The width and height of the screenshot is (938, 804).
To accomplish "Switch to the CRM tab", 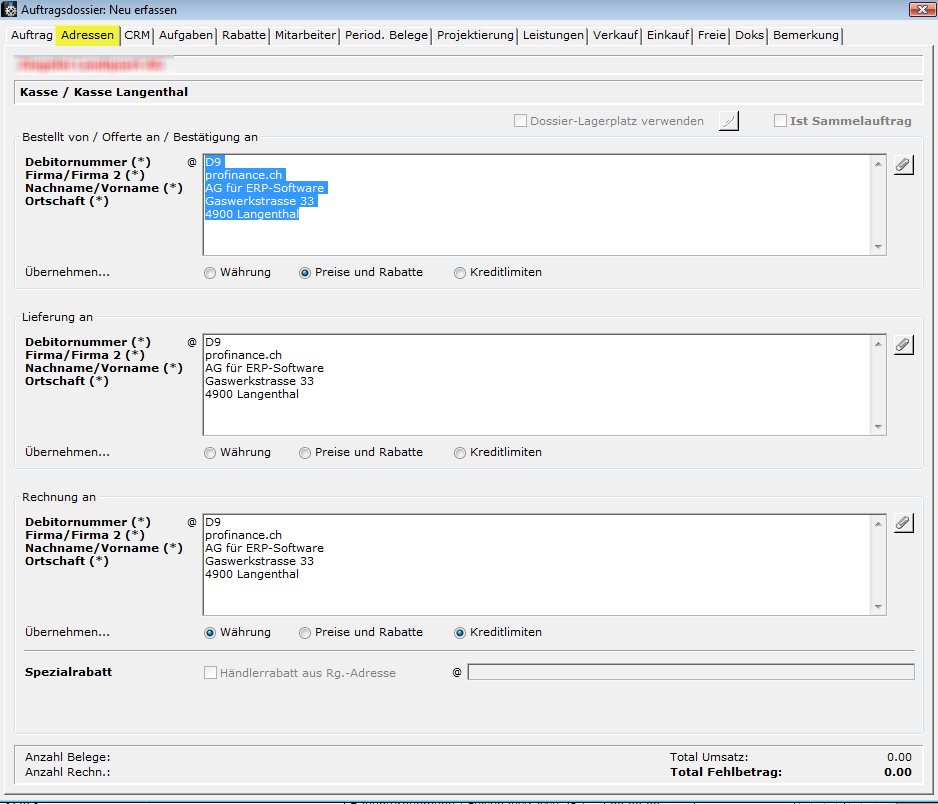I will coord(136,35).
